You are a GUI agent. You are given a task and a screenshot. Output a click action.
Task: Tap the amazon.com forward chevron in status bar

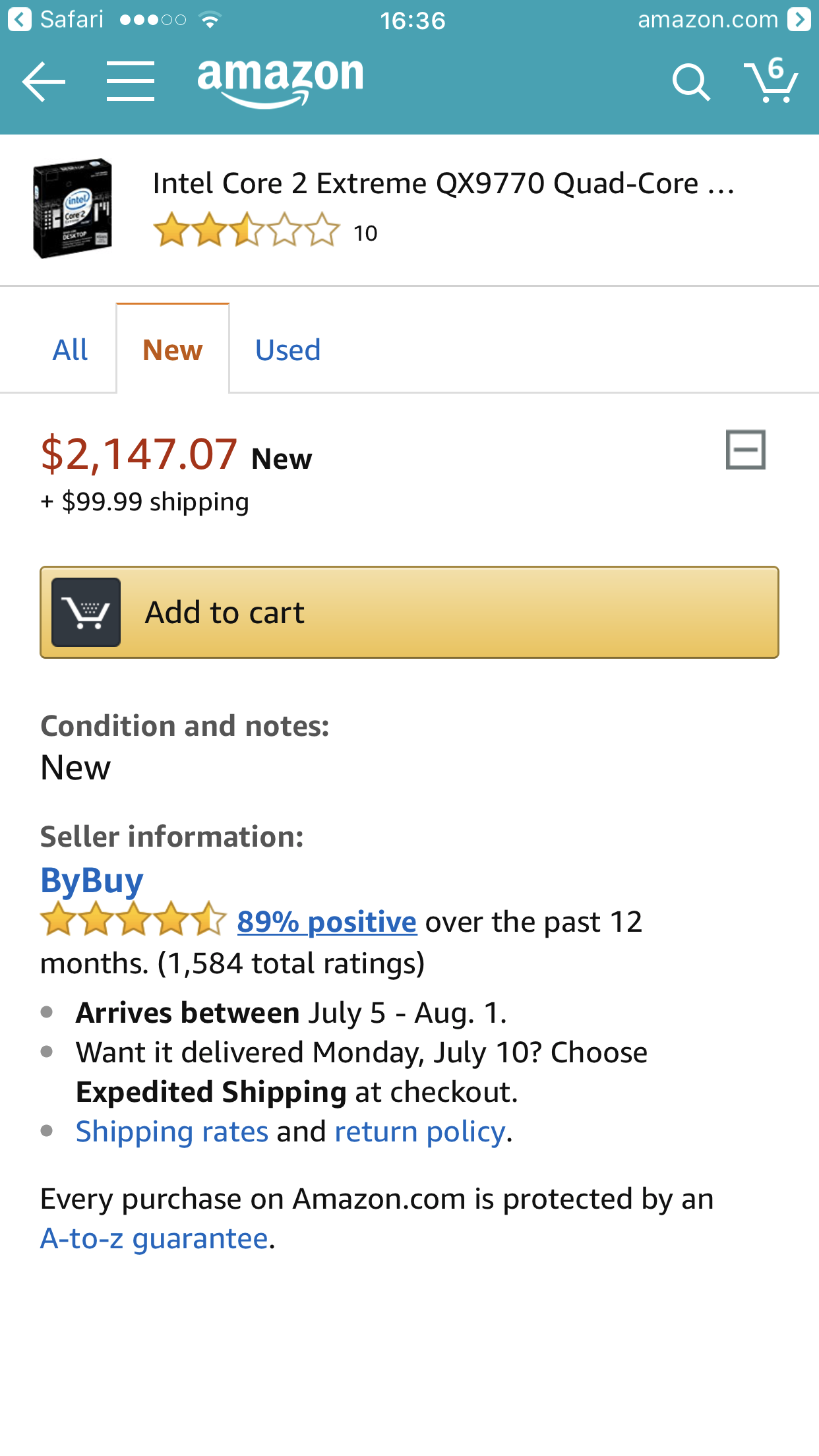(799, 20)
